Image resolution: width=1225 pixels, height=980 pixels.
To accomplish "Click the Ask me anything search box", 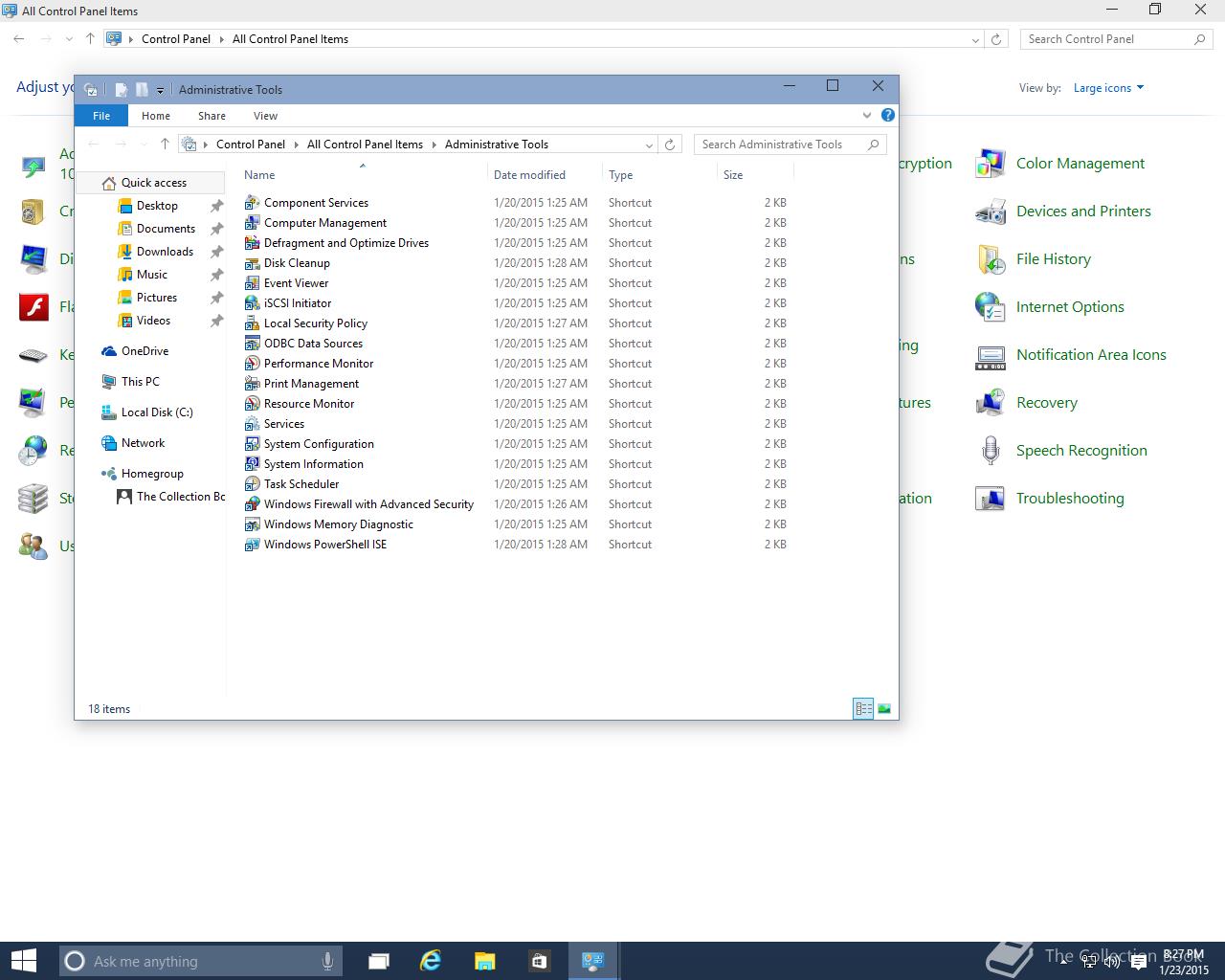I will (199, 961).
